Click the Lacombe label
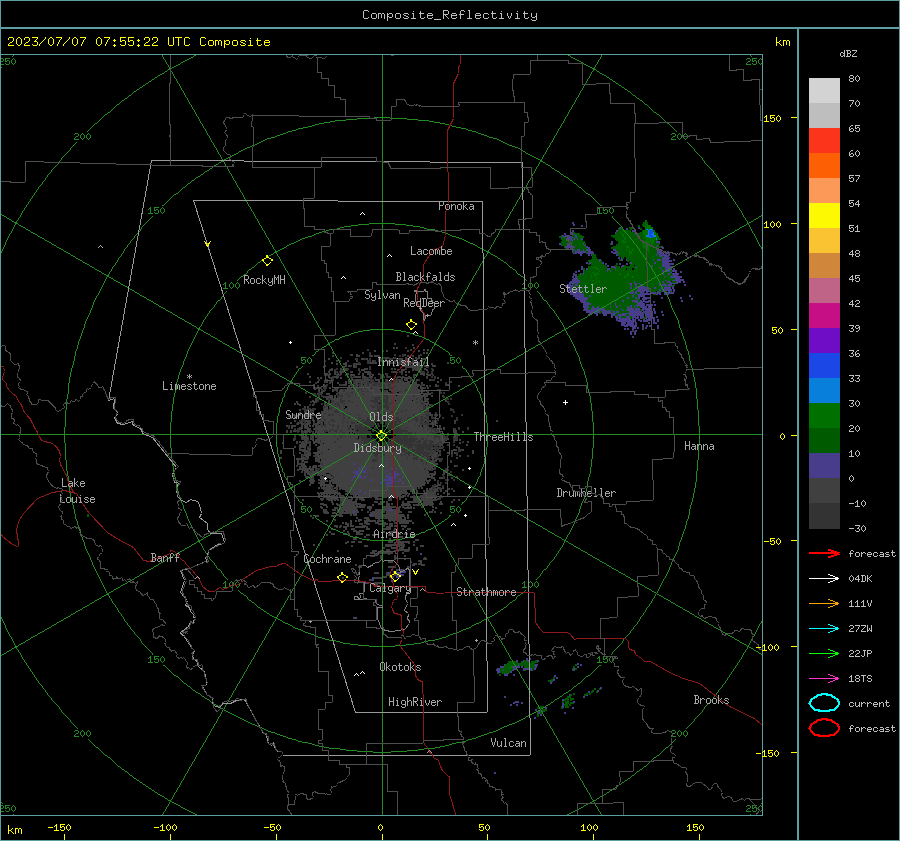The image size is (900, 841). [x=431, y=251]
